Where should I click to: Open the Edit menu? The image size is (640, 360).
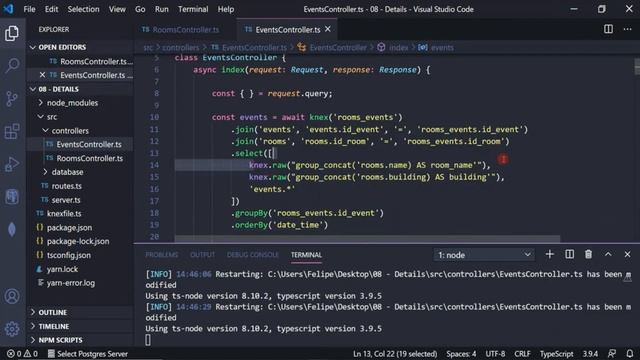tap(51, 9)
